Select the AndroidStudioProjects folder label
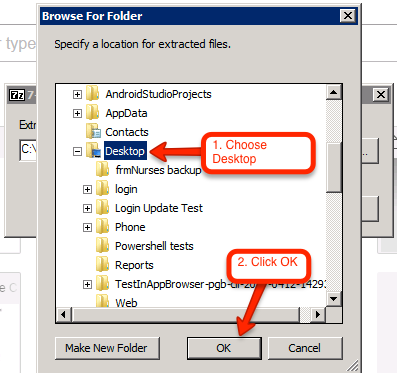397x373 pixels. (x=158, y=94)
